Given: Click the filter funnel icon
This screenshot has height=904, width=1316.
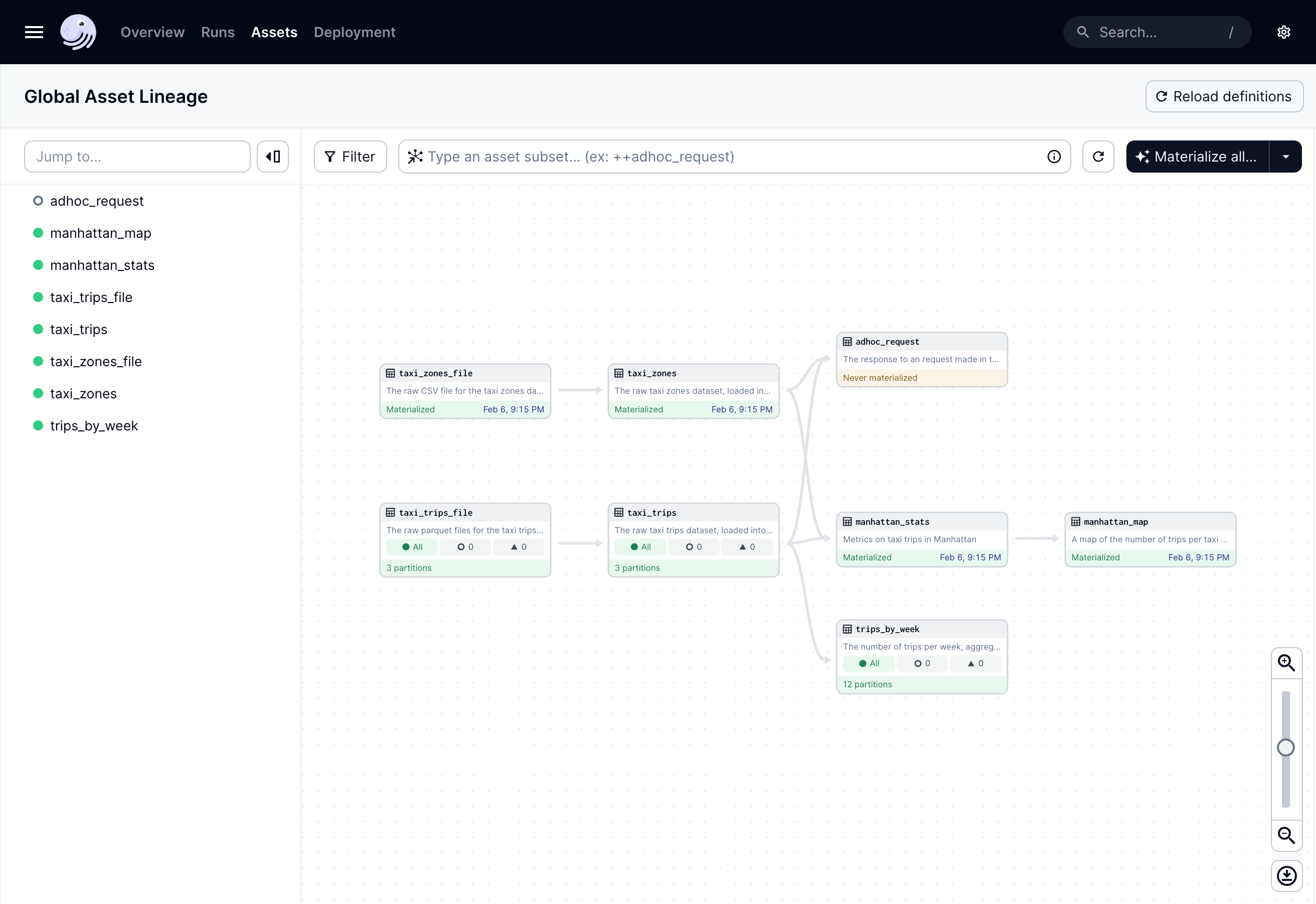Looking at the screenshot, I should tap(330, 157).
